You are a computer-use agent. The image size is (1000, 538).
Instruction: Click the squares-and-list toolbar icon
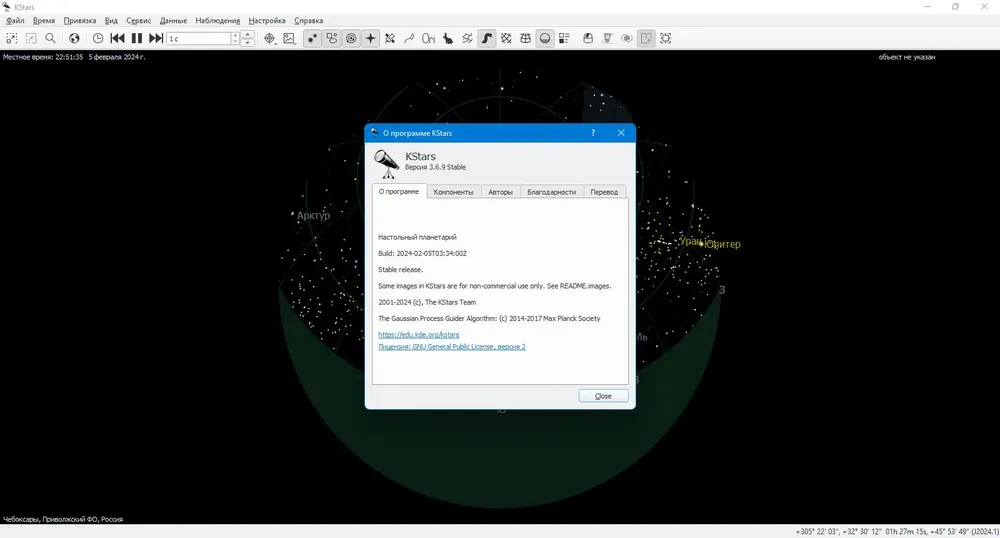(x=564, y=38)
